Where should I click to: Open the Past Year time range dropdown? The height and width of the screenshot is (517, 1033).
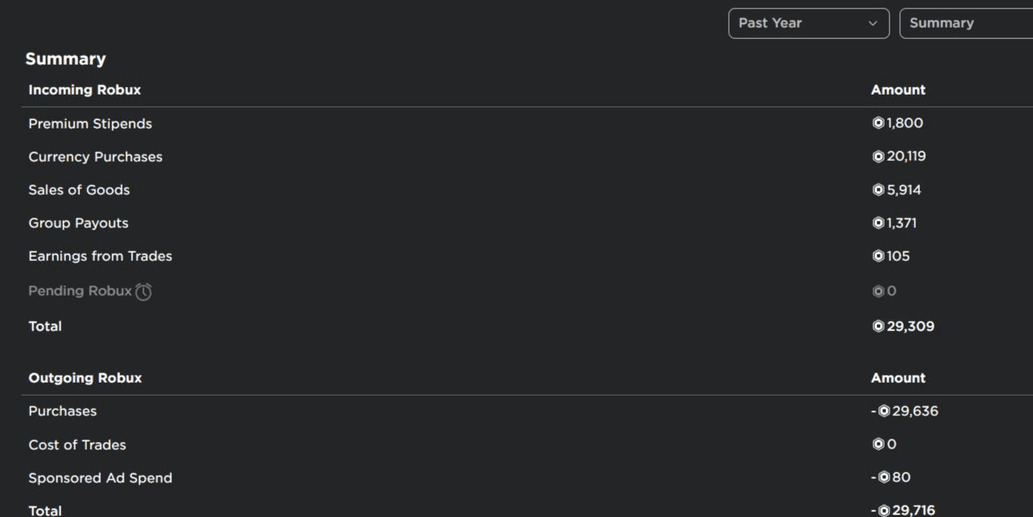[808, 23]
